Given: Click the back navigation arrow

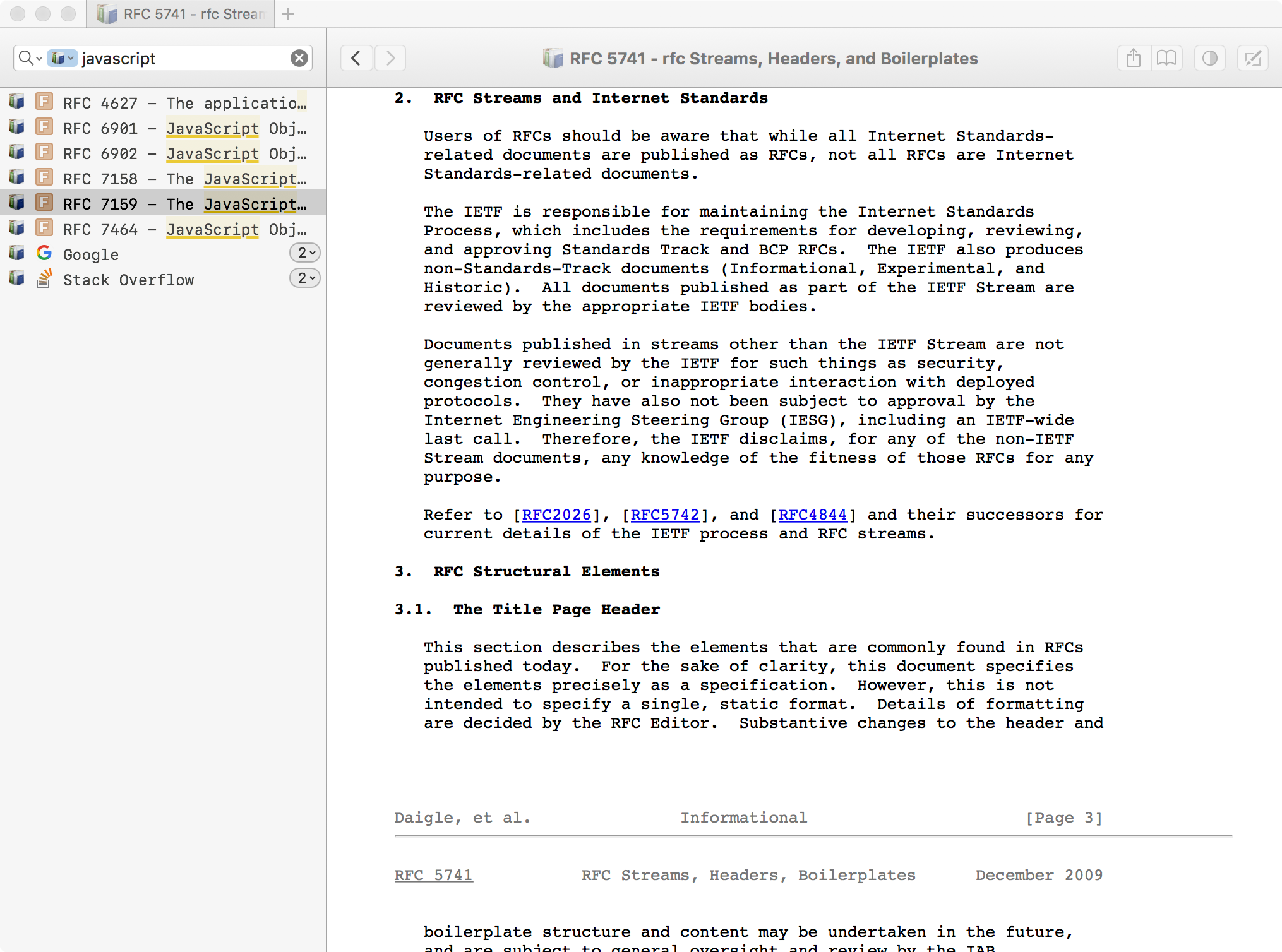Looking at the screenshot, I should (356, 59).
